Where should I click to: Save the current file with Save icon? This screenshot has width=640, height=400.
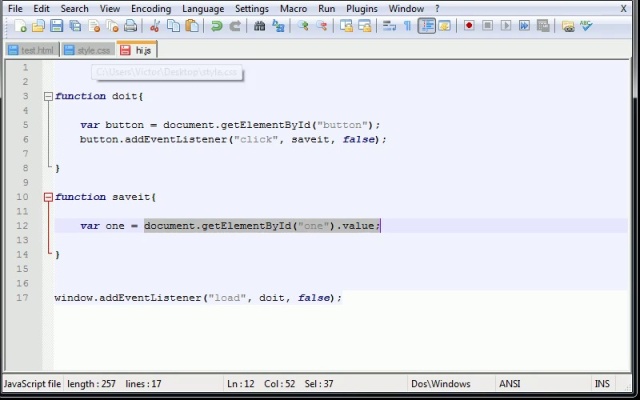tap(56, 26)
